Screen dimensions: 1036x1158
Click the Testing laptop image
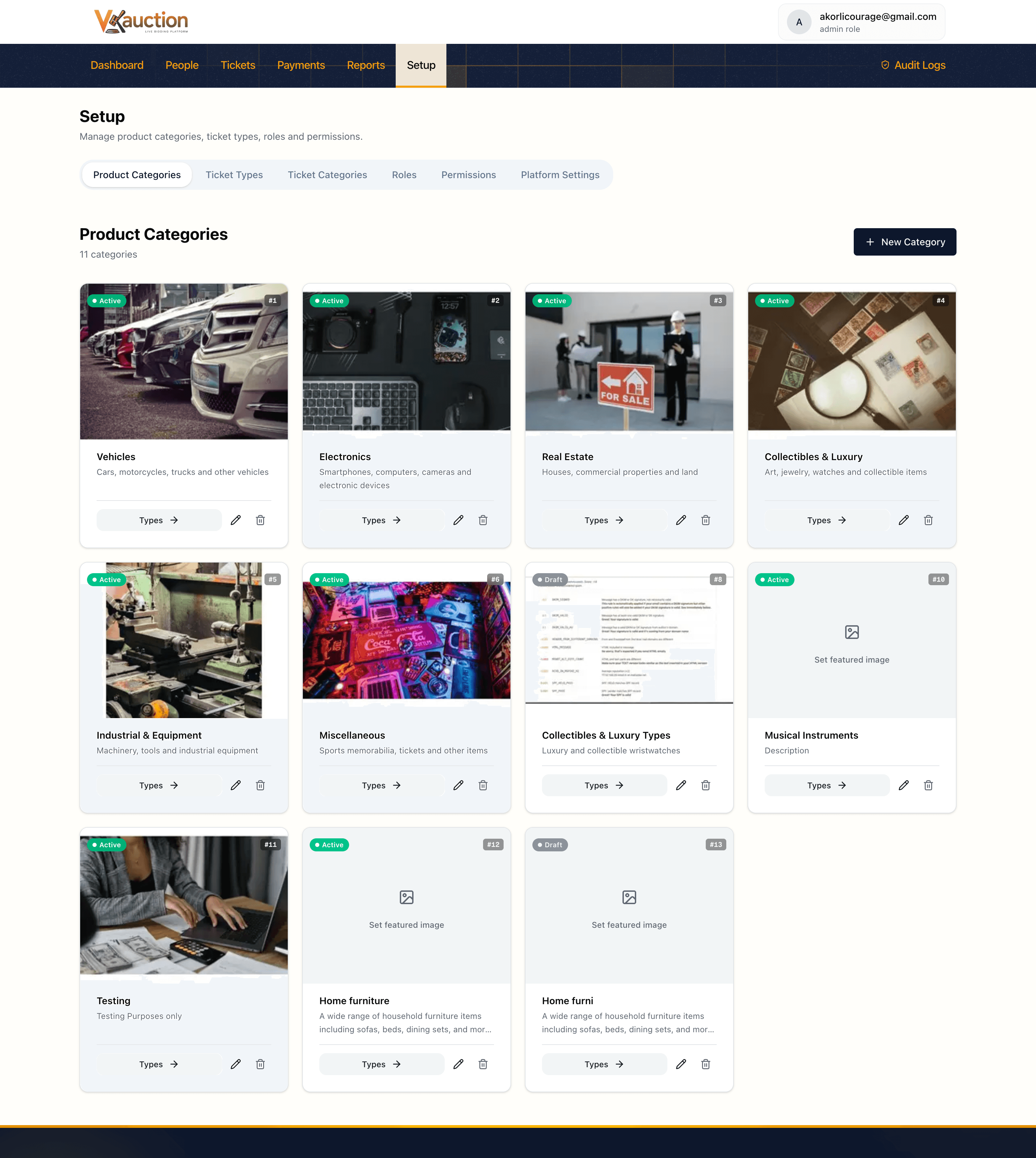point(184,906)
